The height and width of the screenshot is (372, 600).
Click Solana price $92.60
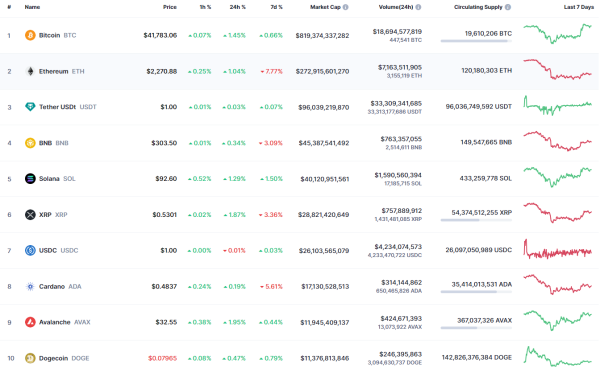[166, 179]
